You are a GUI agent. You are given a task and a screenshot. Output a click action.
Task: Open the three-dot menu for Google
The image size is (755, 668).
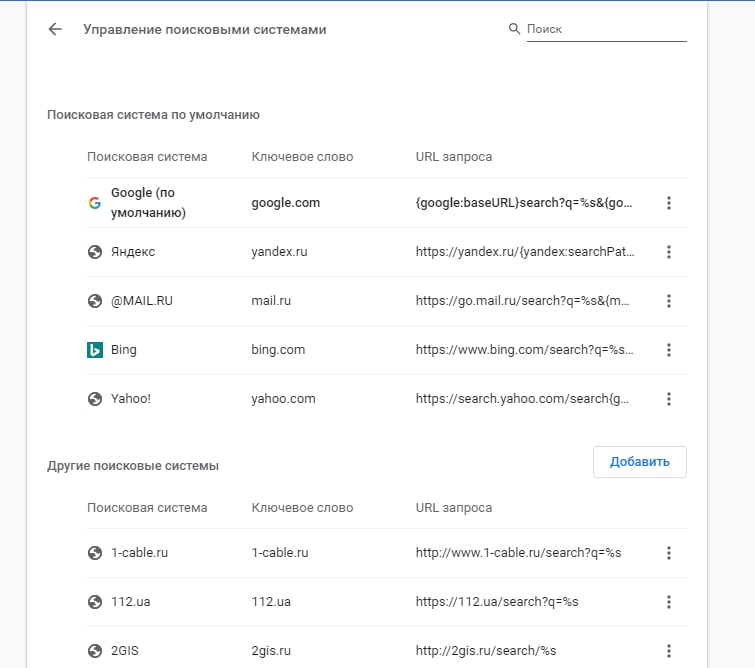coord(669,203)
